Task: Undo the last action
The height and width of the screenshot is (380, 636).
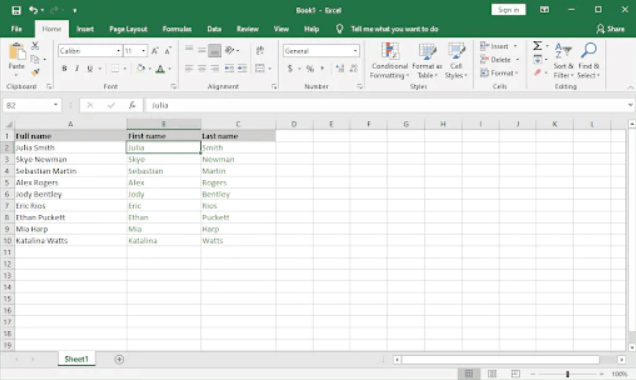Action: (x=33, y=10)
